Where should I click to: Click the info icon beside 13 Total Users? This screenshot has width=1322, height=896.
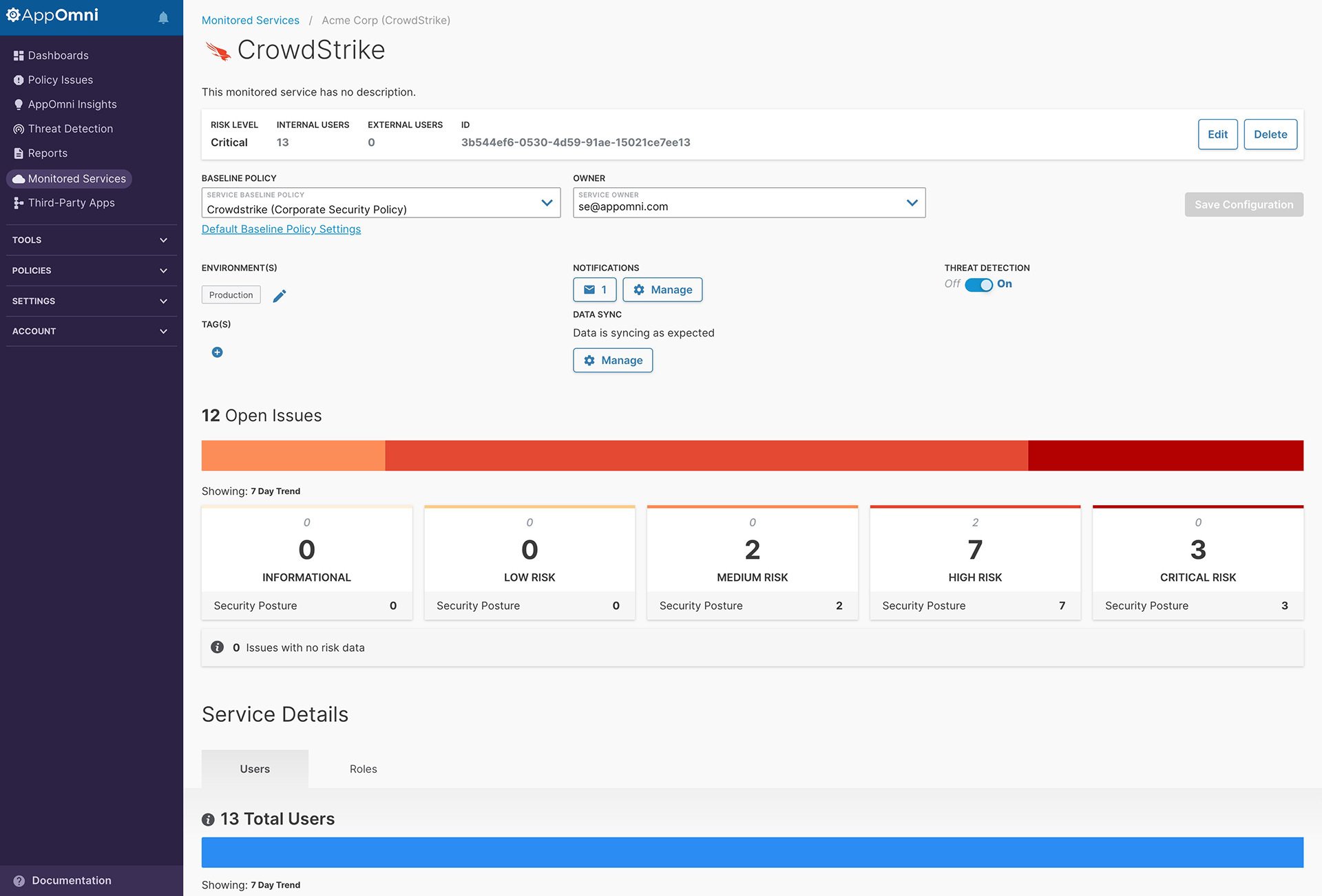pos(208,820)
